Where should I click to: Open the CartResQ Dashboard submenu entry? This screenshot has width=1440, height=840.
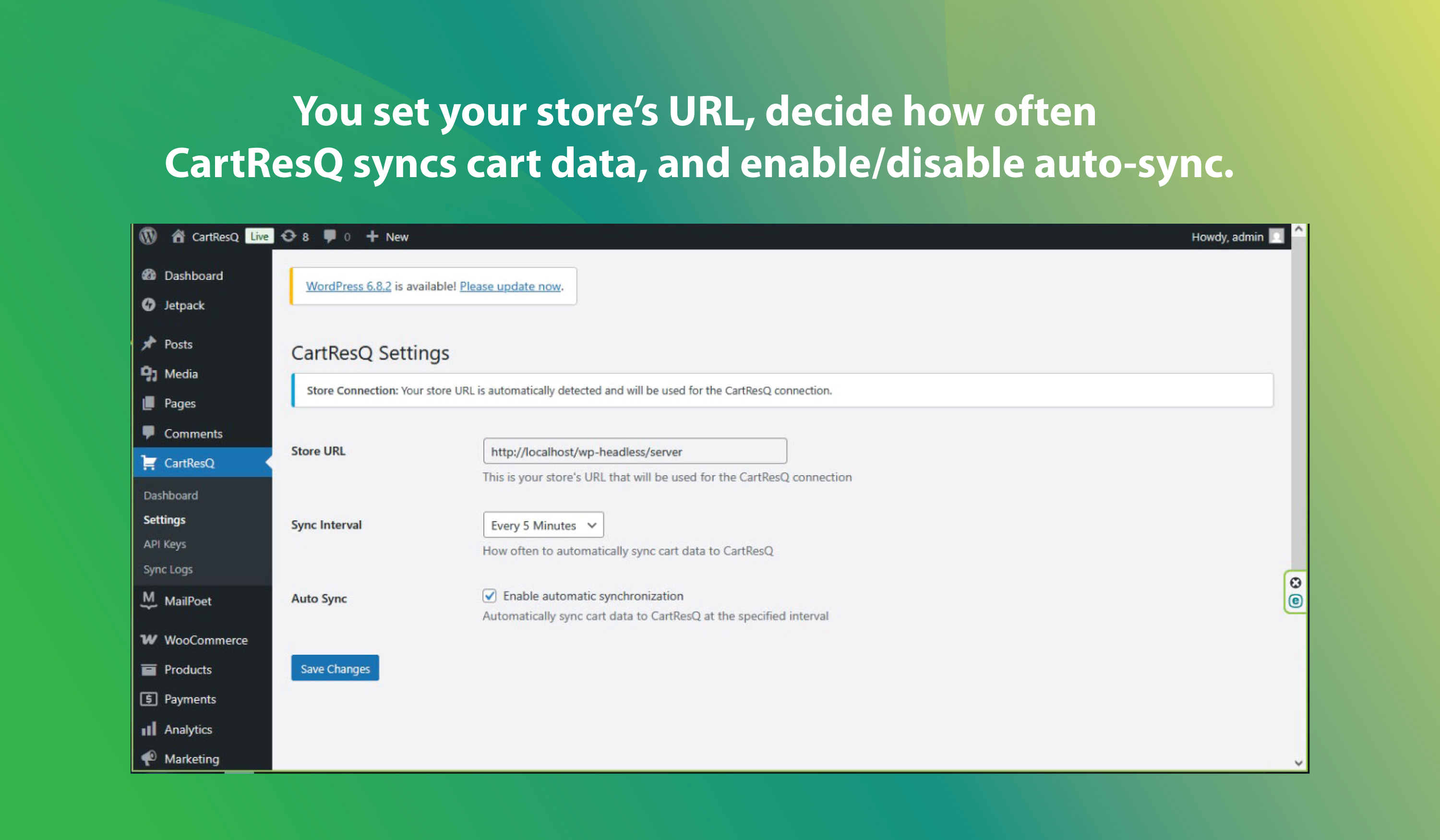pyautogui.click(x=170, y=495)
